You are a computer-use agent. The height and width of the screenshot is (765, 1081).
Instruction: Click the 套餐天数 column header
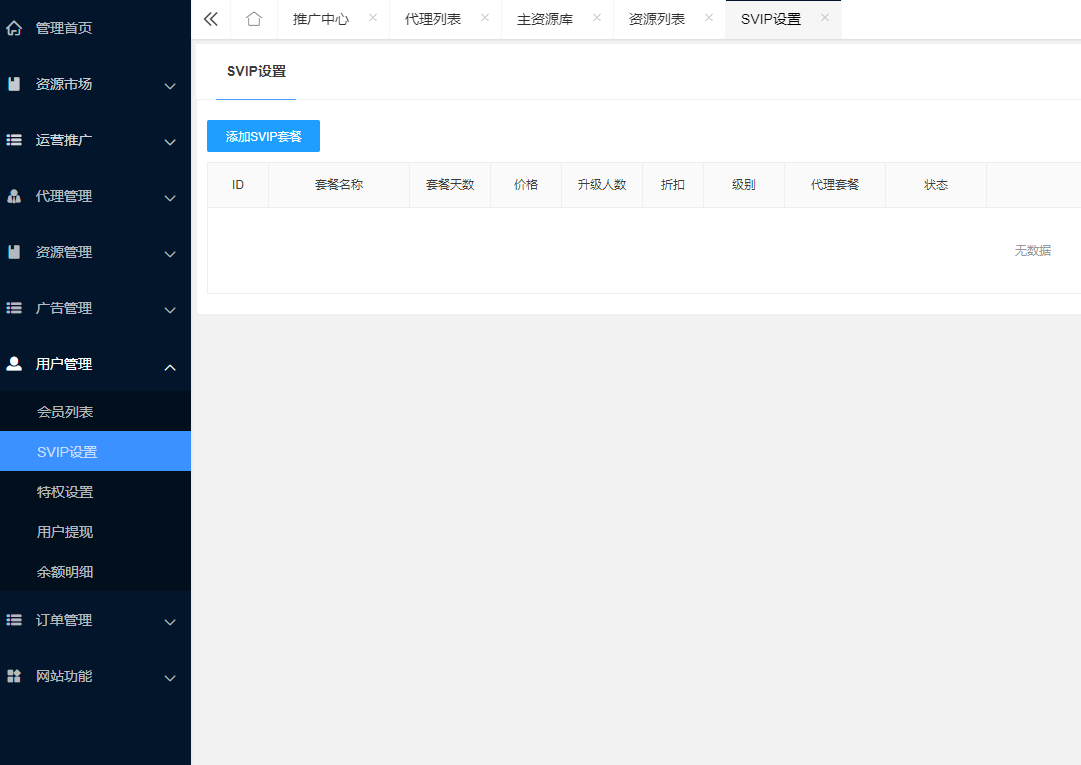[449, 185]
